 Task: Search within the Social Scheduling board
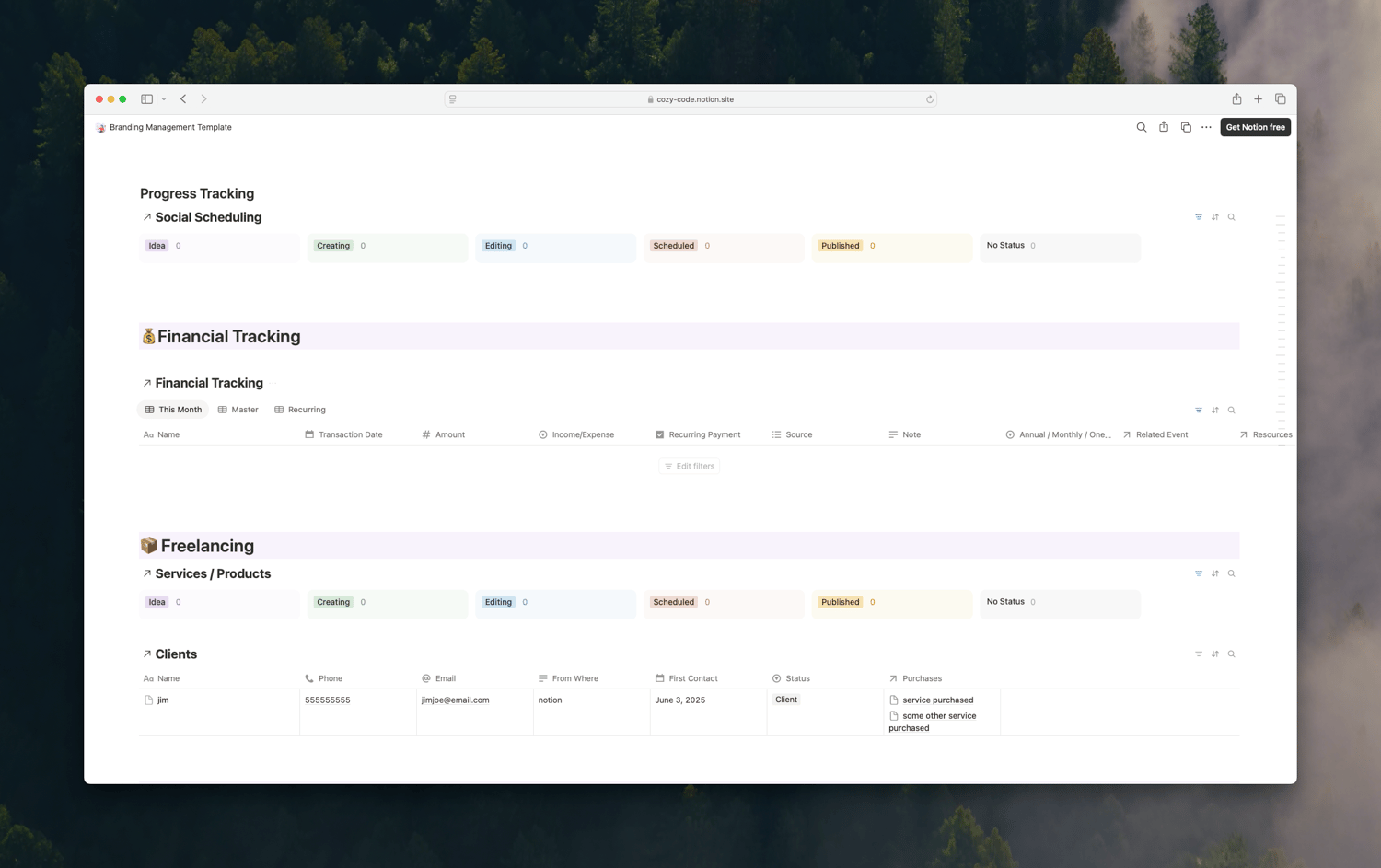[x=1232, y=217]
